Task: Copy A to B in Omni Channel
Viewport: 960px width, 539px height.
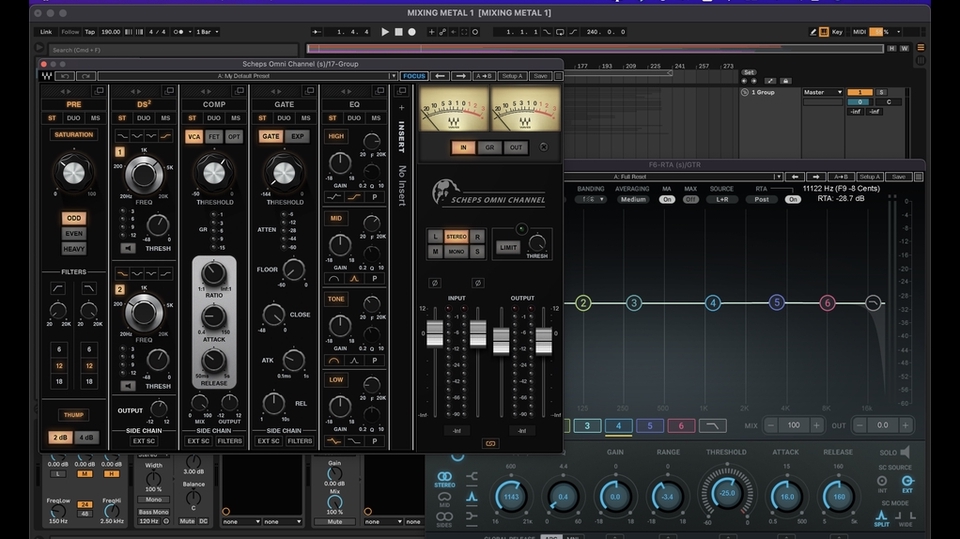Action: 484,76
